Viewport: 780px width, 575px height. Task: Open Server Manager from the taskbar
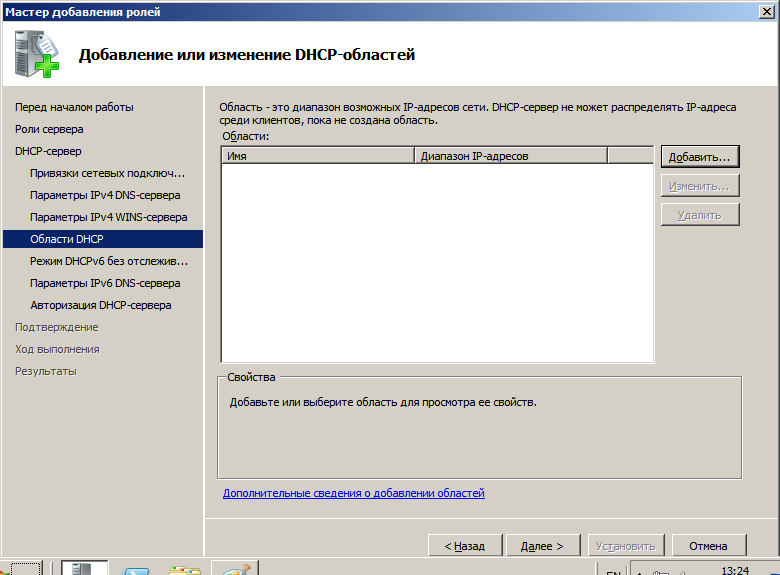click(84, 568)
